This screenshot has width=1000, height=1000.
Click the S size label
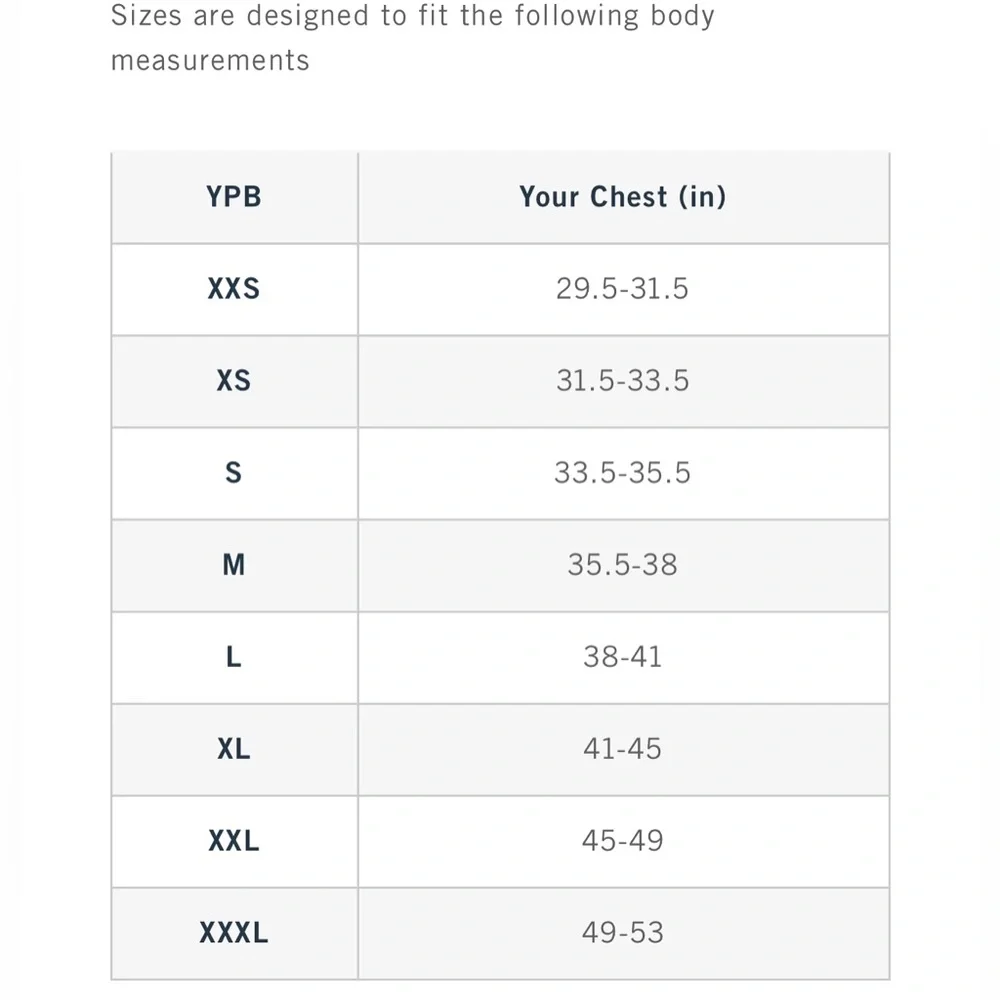(234, 473)
